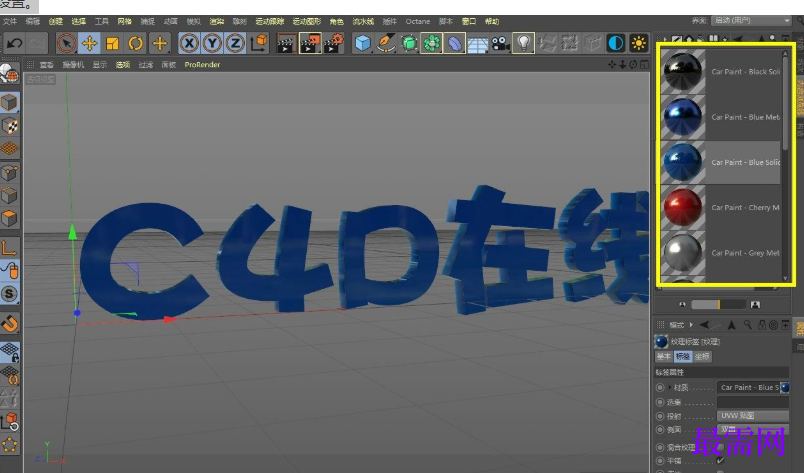Open the 帮助 (Help) menu
The image size is (804, 473).
click(492, 22)
